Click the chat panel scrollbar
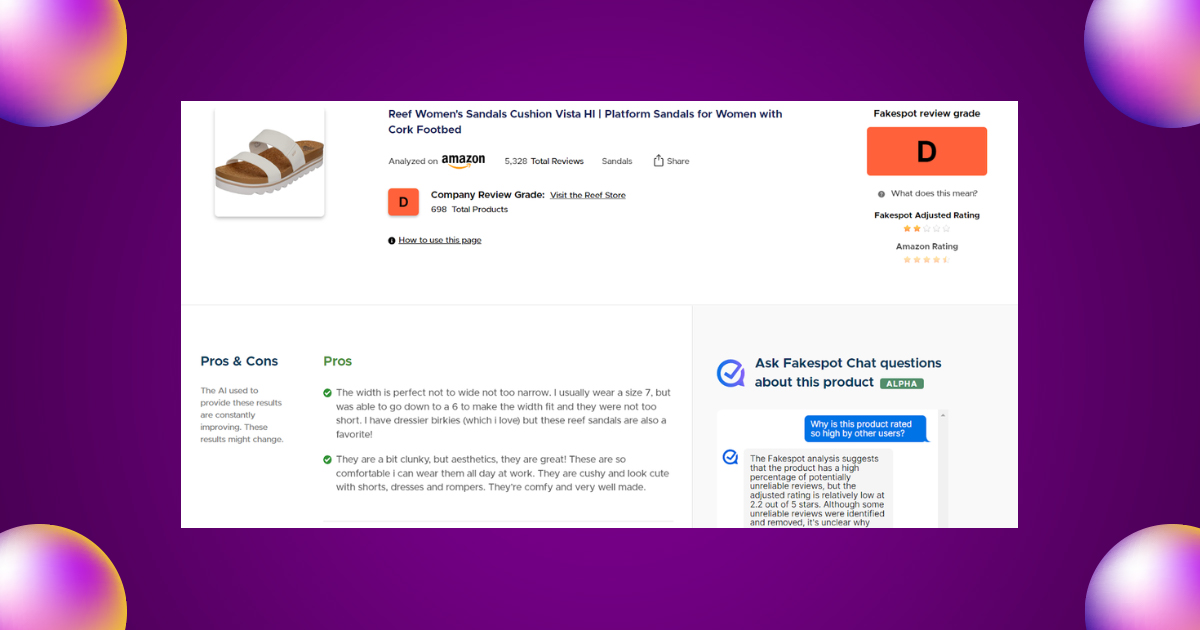Screen dimensions: 1200x630 943,470
